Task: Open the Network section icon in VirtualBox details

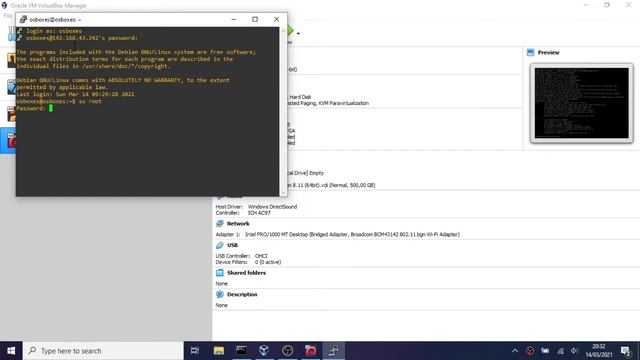Action: (x=220, y=224)
